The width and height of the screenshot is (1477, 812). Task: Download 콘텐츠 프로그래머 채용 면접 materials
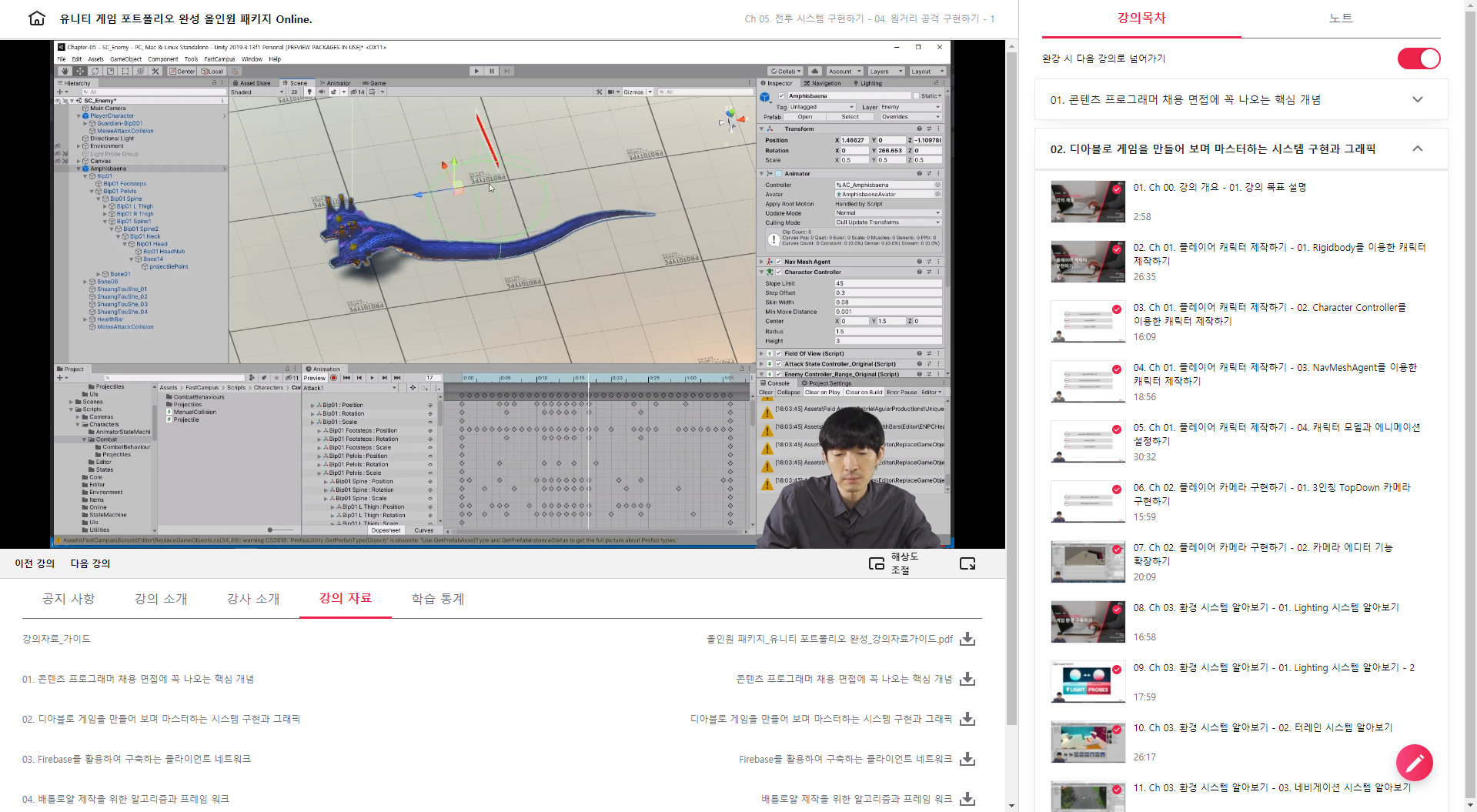[967, 679]
